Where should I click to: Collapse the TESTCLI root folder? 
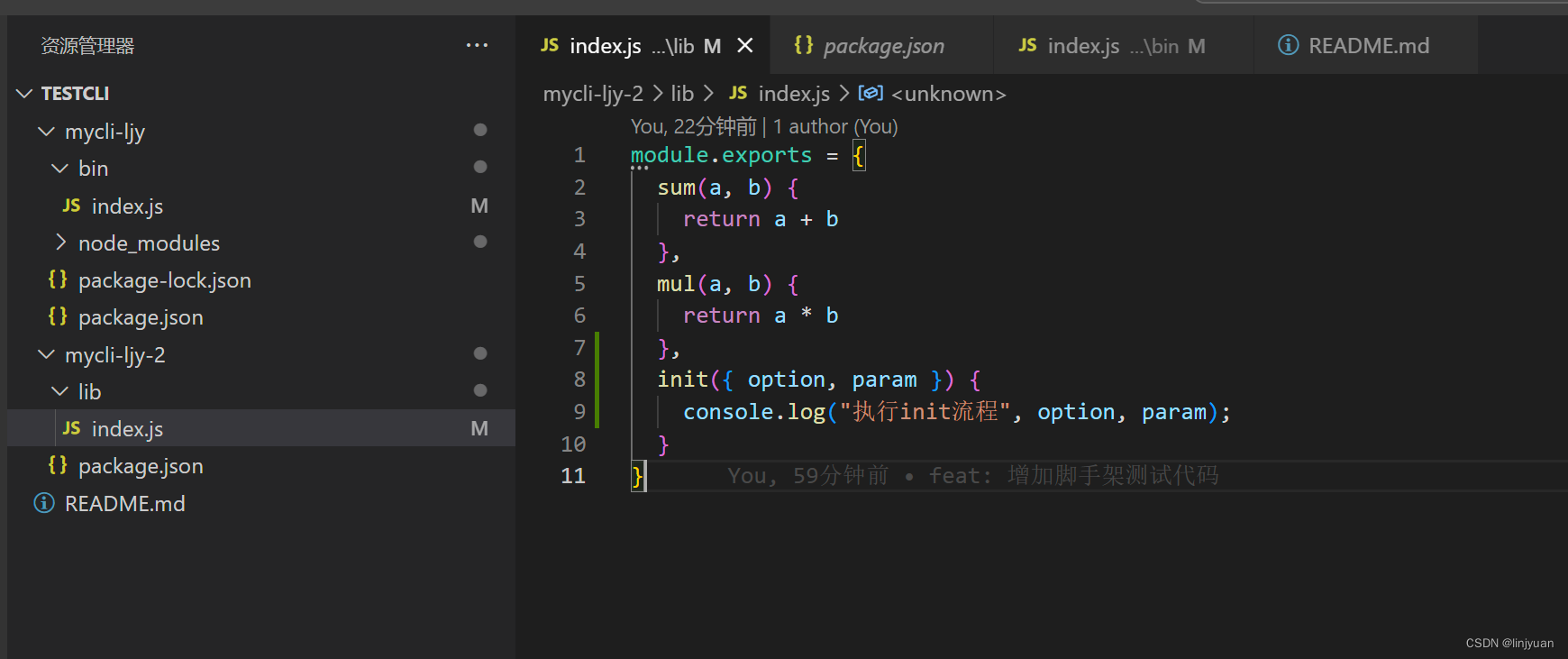[x=25, y=94]
